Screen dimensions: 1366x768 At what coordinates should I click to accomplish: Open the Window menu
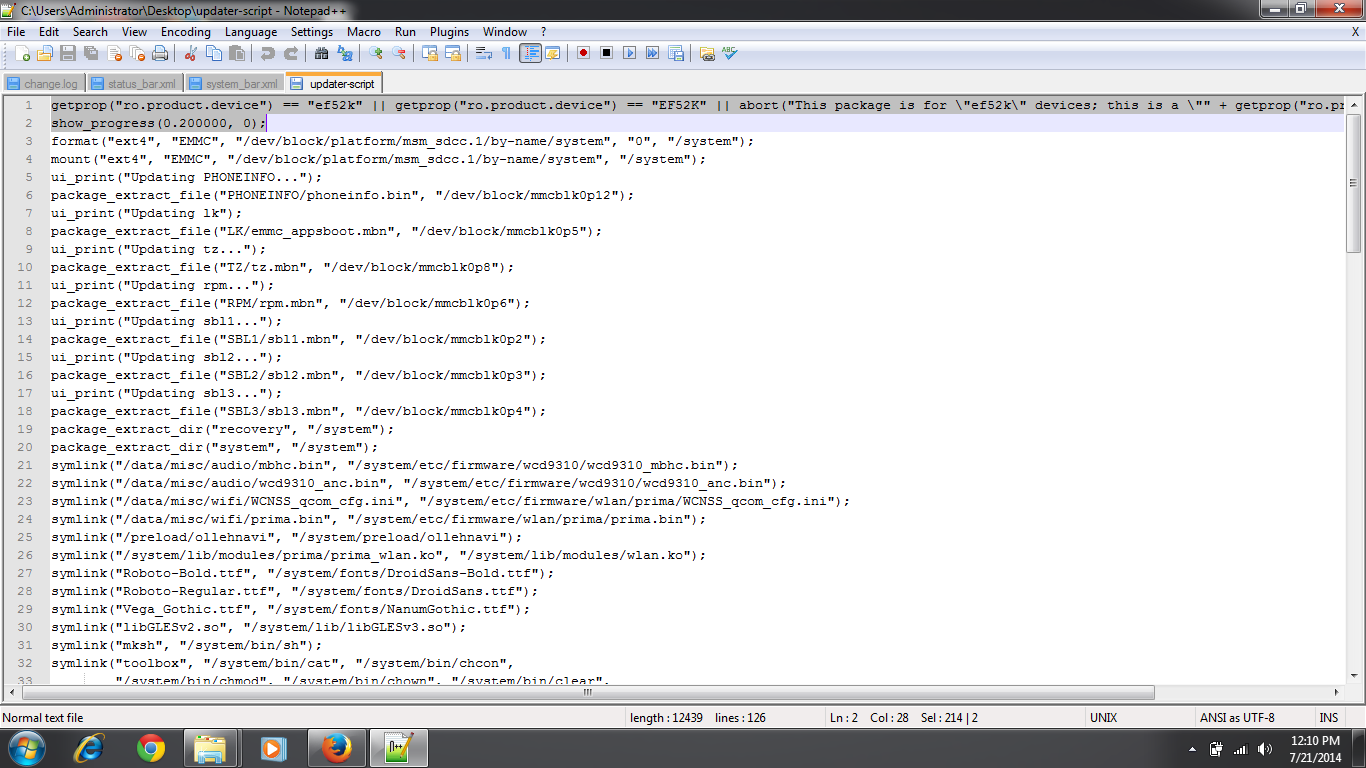click(x=505, y=32)
